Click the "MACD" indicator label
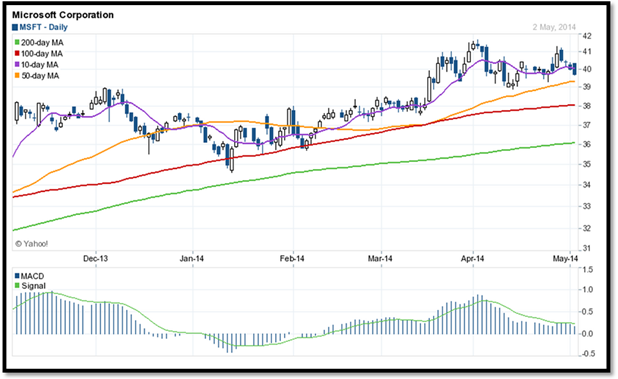This screenshot has width=618, height=379. pyautogui.click(x=32, y=276)
